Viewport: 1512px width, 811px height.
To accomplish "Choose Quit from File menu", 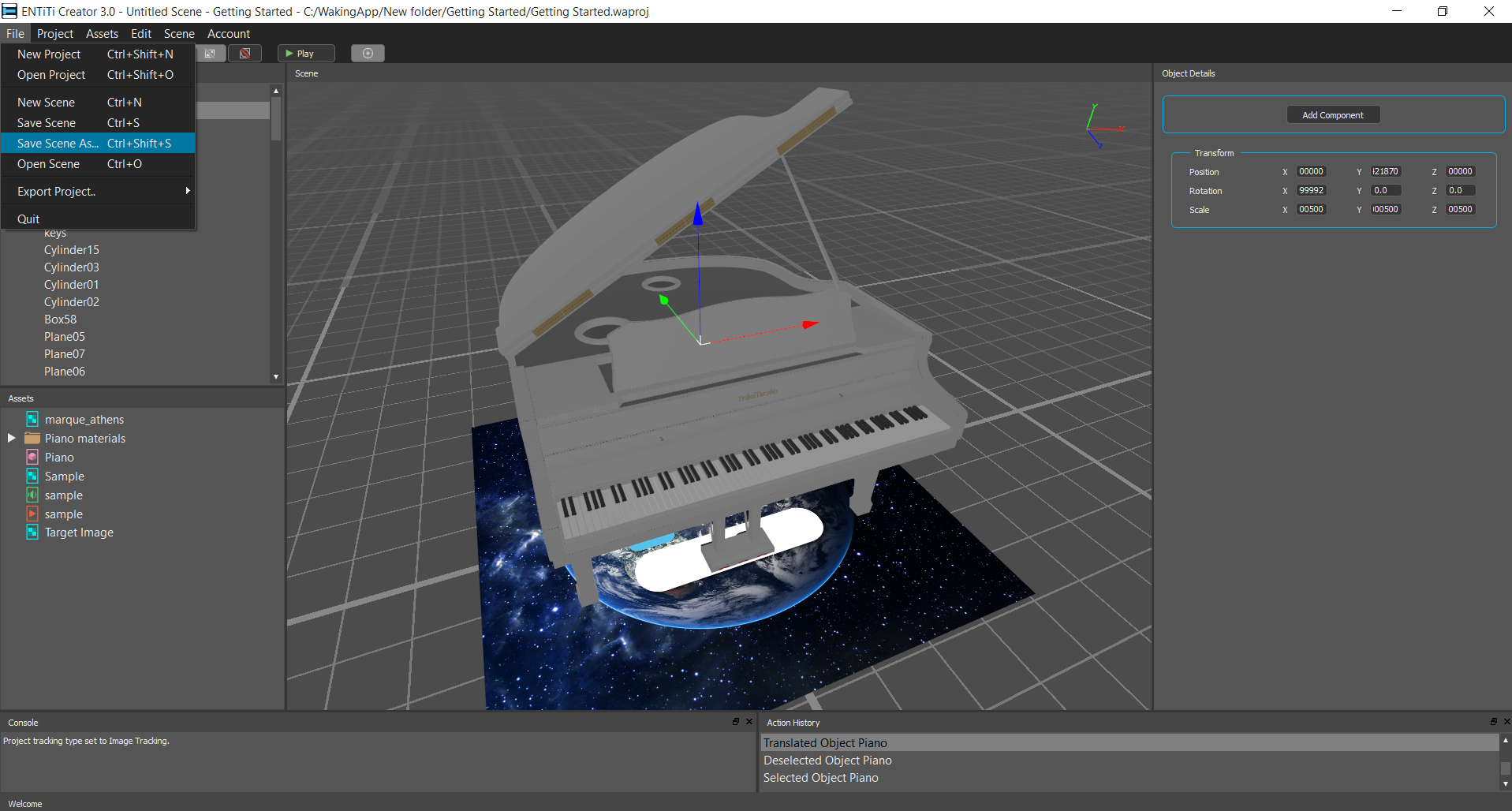I will point(98,219).
